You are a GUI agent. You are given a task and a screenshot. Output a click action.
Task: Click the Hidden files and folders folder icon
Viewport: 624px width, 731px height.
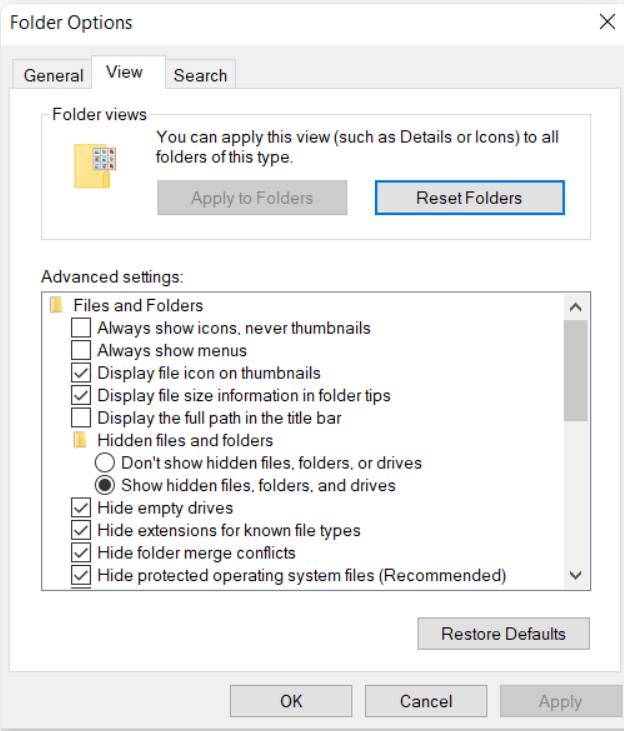[x=80, y=440]
